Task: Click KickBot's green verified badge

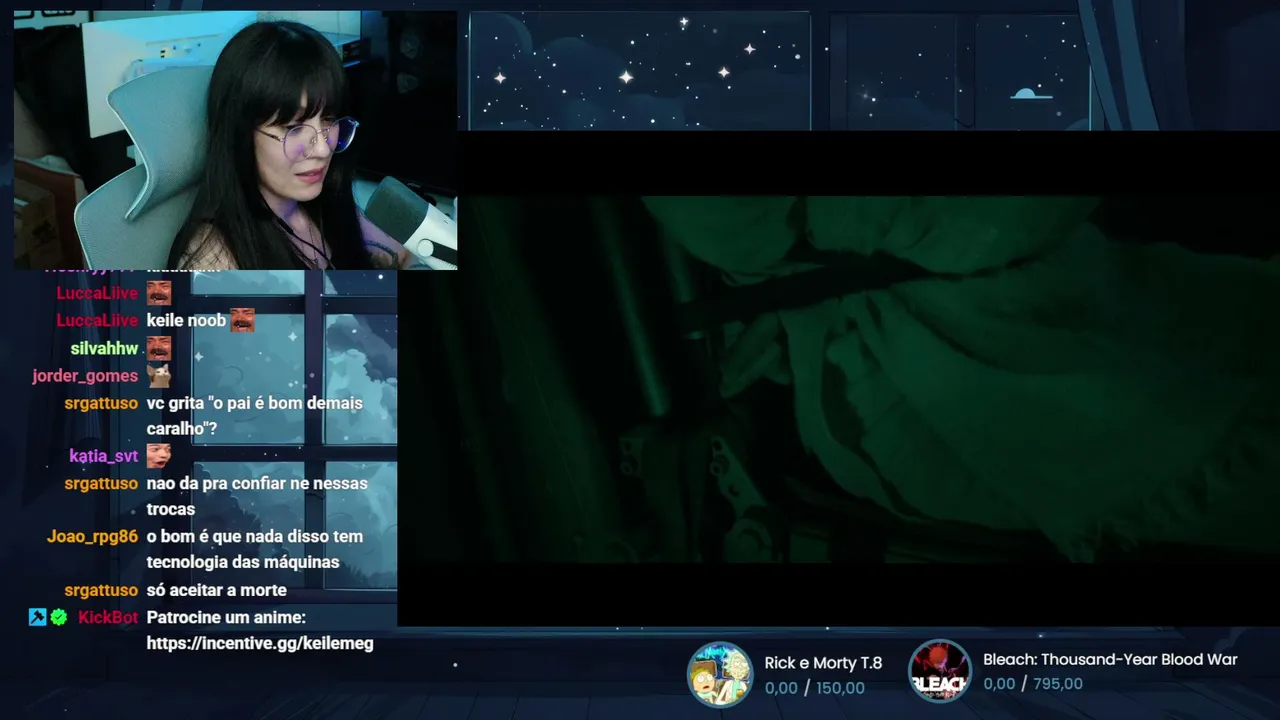Action: [x=59, y=617]
